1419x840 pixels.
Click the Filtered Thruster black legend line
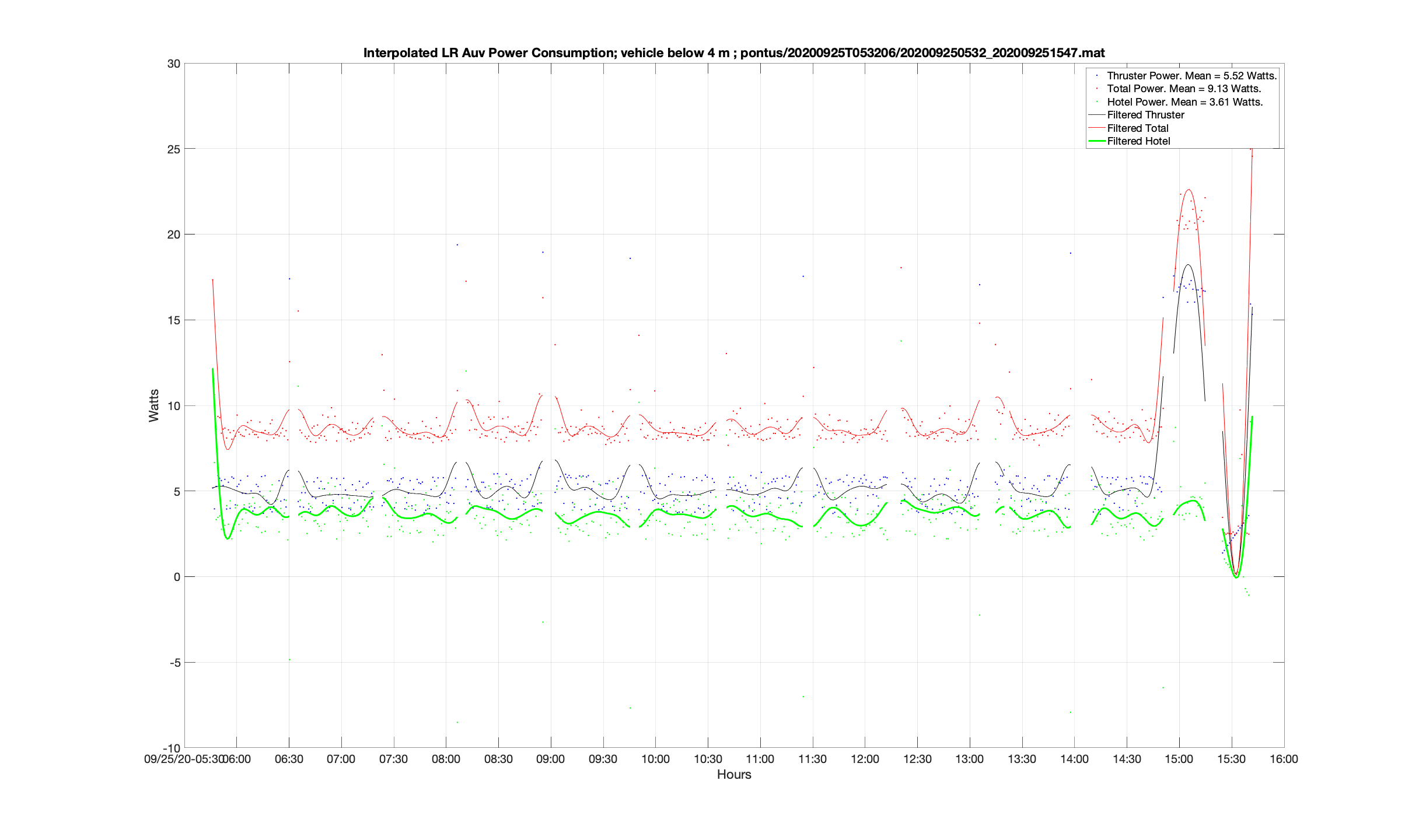point(1097,115)
